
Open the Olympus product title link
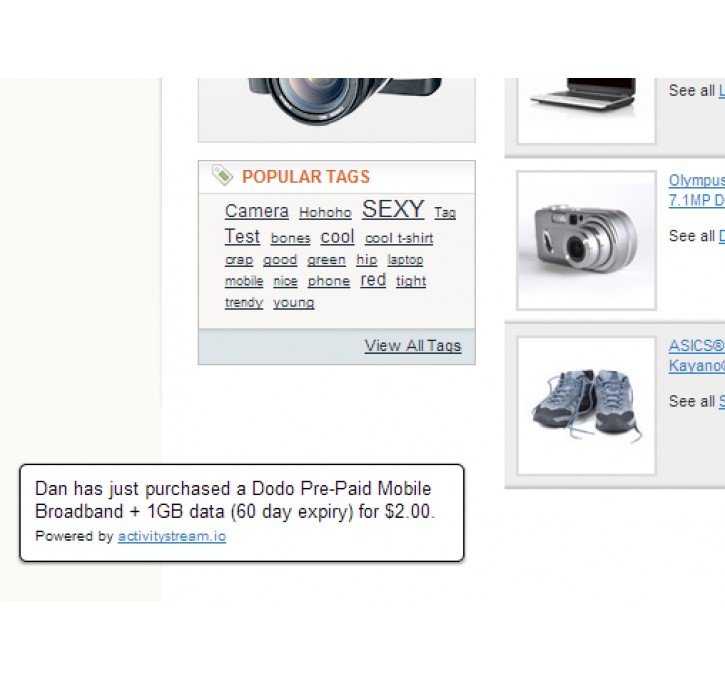[x=696, y=181]
